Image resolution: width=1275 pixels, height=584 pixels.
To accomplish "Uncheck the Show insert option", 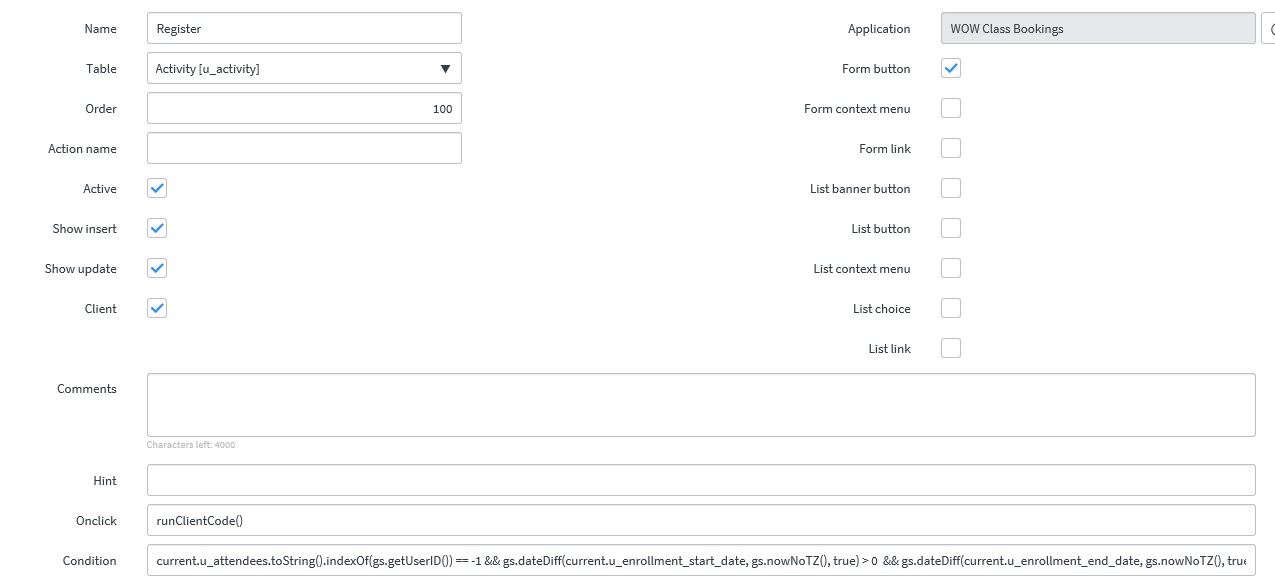I will pos(156,228).
